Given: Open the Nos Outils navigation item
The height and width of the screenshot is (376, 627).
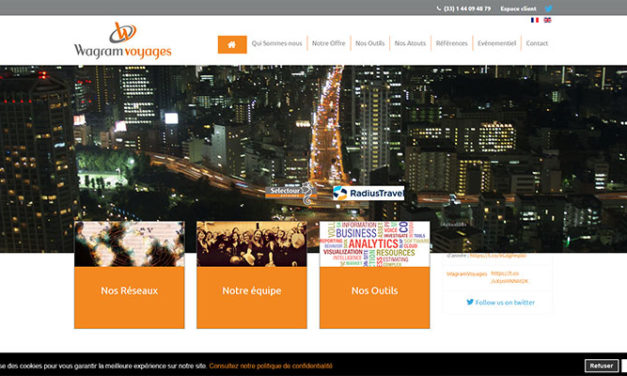Looking at the screenshot, I should (x=370, y=43).
